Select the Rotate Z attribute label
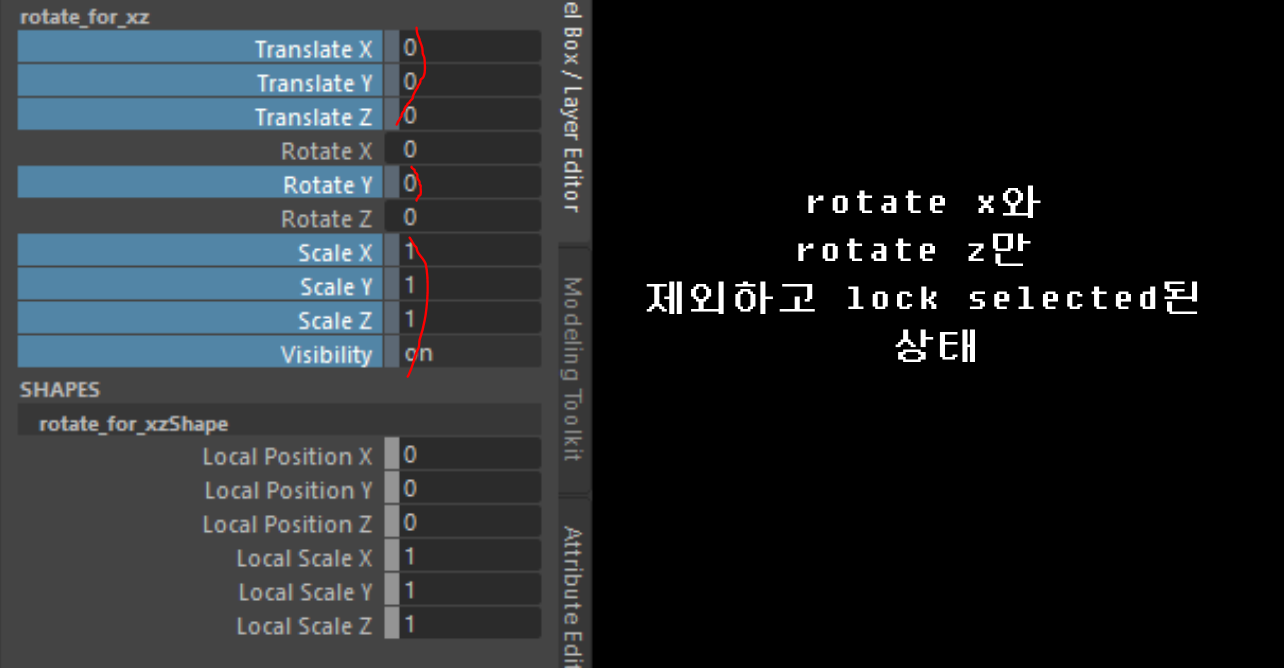1284x668 pixels. [x=327, y=219]
